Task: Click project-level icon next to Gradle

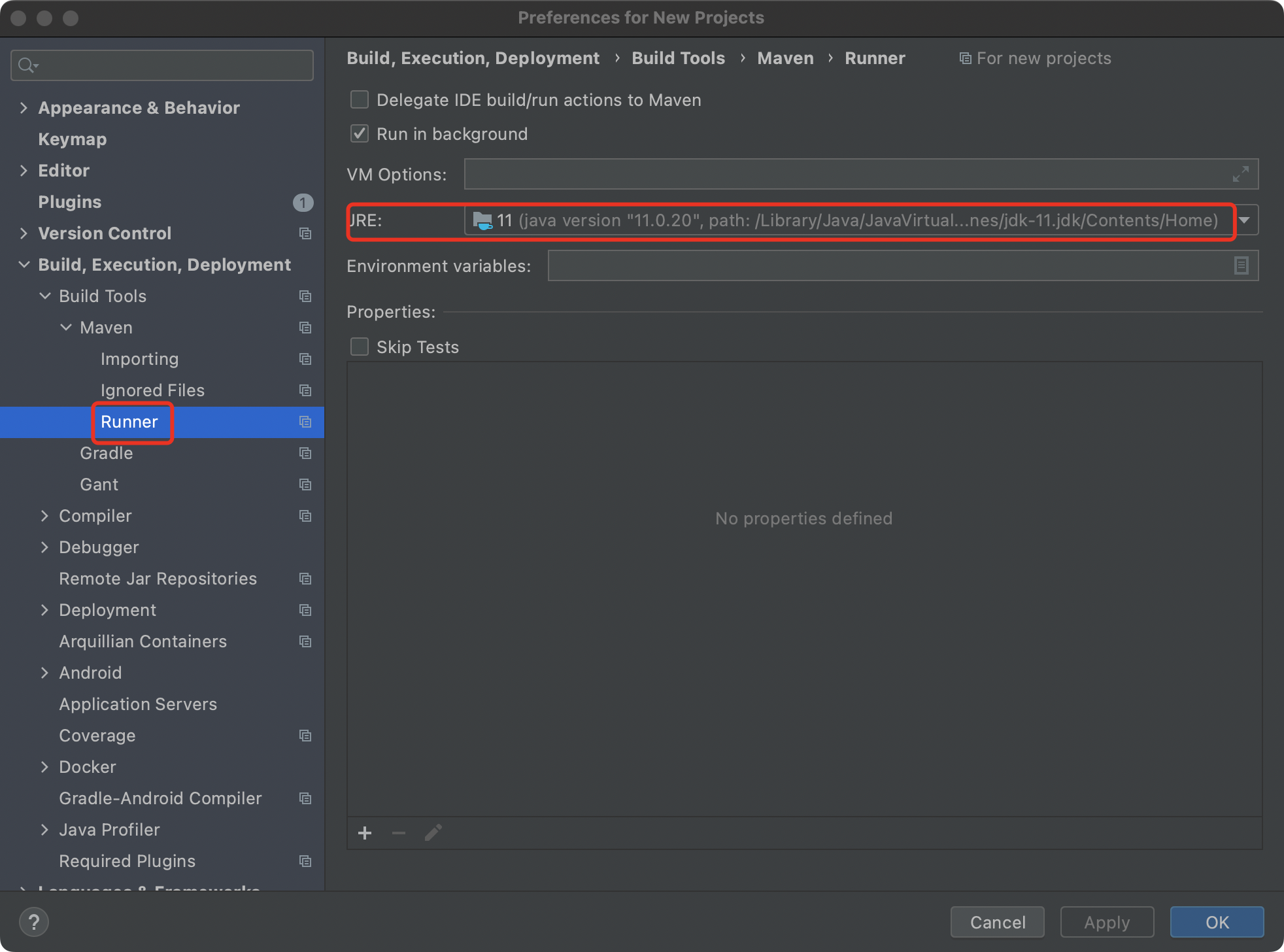Action: tap(305, 453)
